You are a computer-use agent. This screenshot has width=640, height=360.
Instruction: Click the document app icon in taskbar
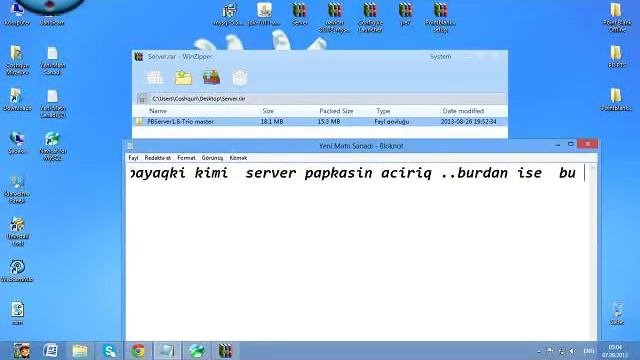coord(51,351)
